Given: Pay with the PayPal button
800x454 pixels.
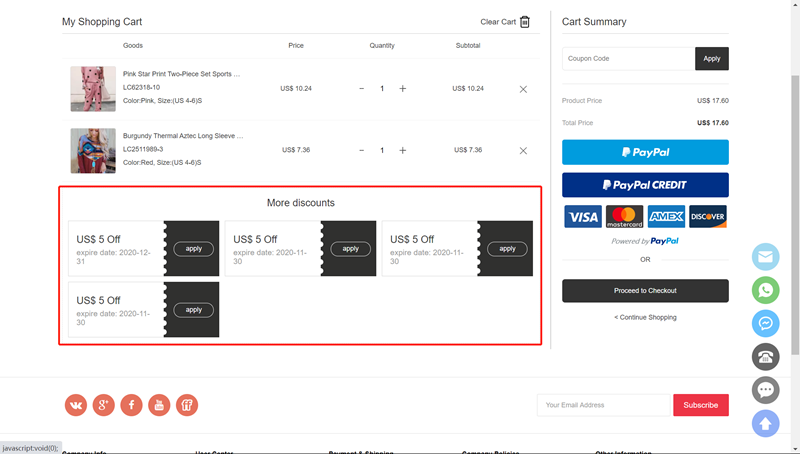Looking at the screenshot, I should (645, 152).
